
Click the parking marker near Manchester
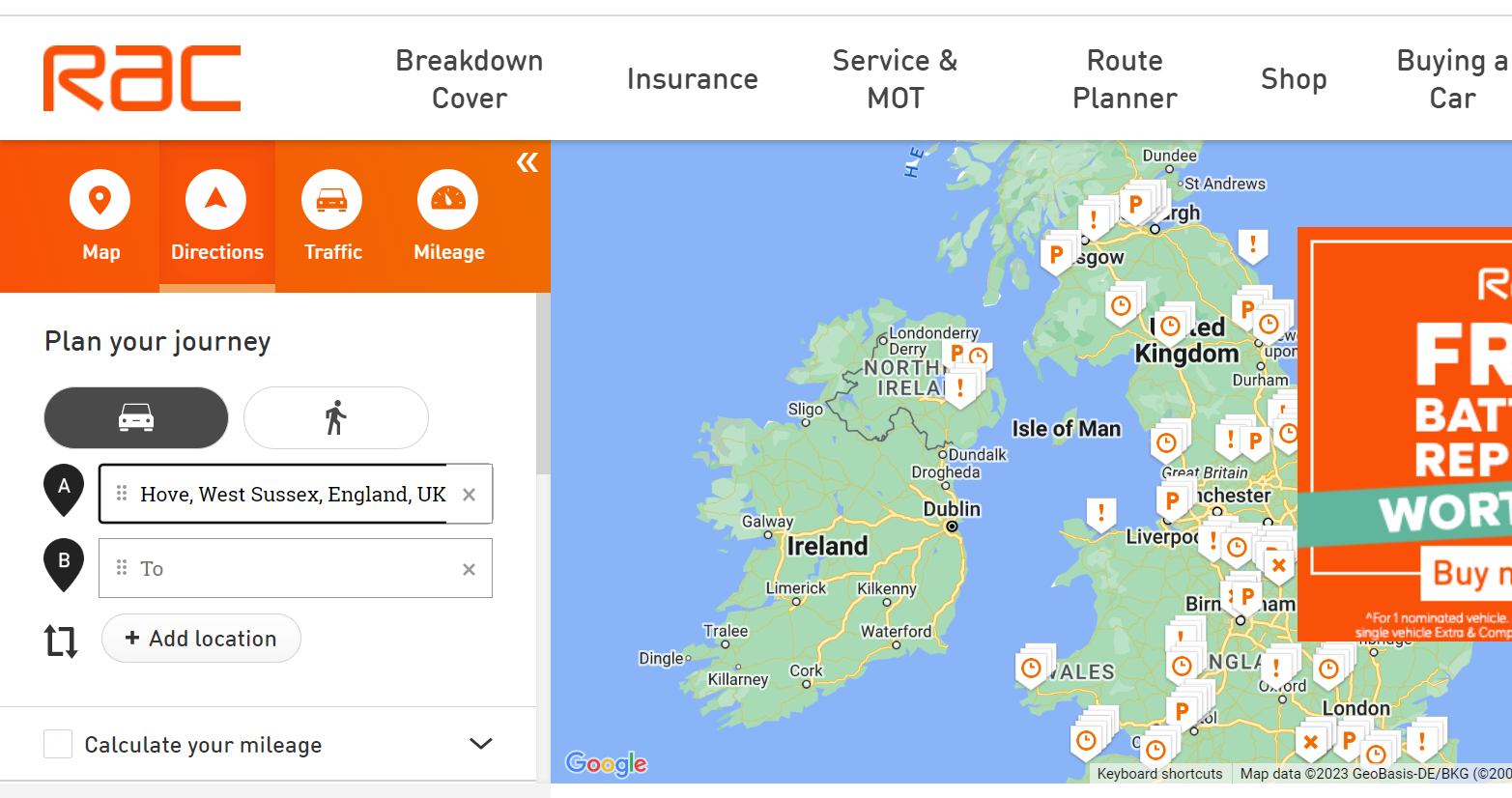[1172, 501]
